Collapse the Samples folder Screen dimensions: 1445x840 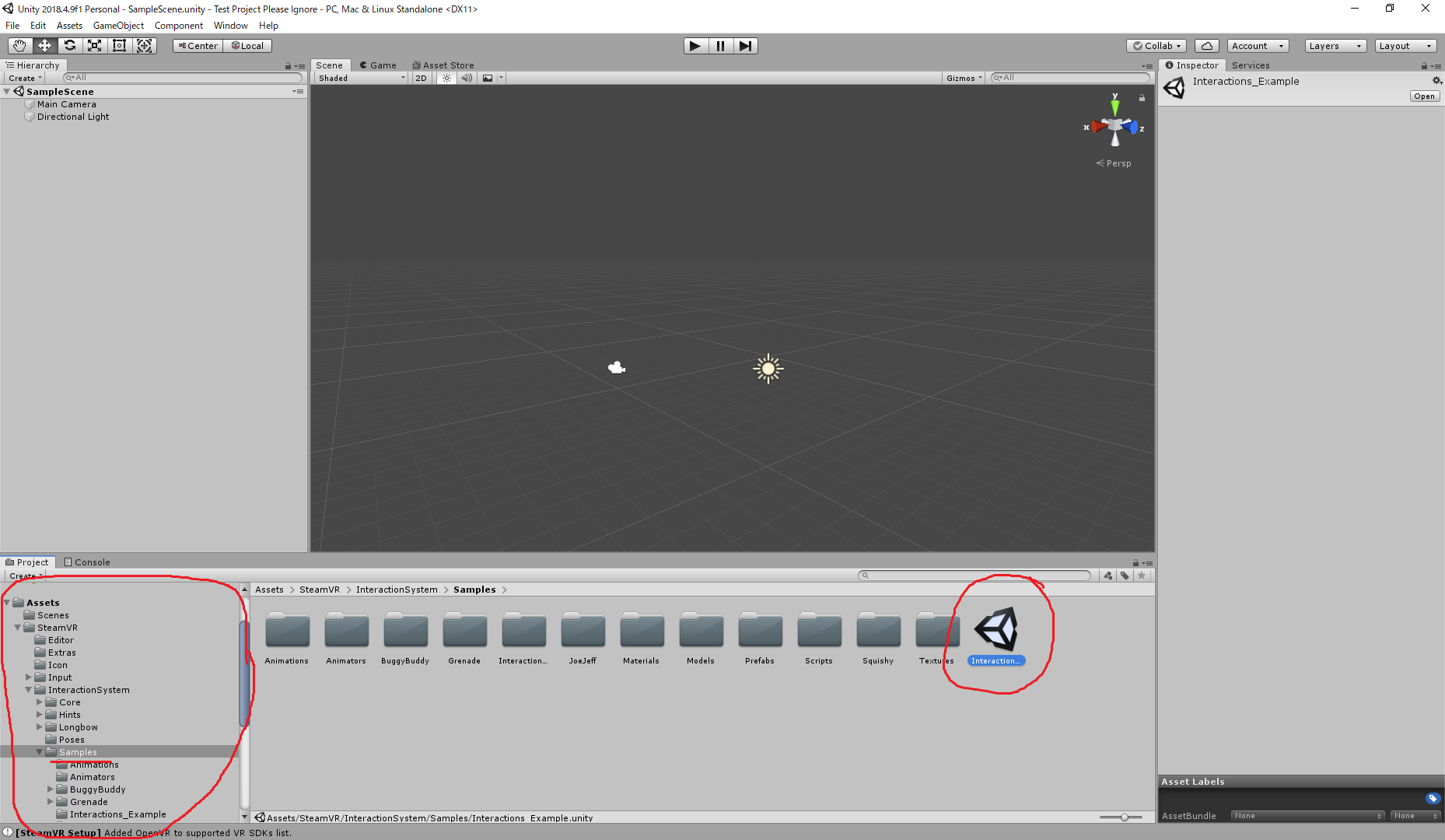click(39, 751)
